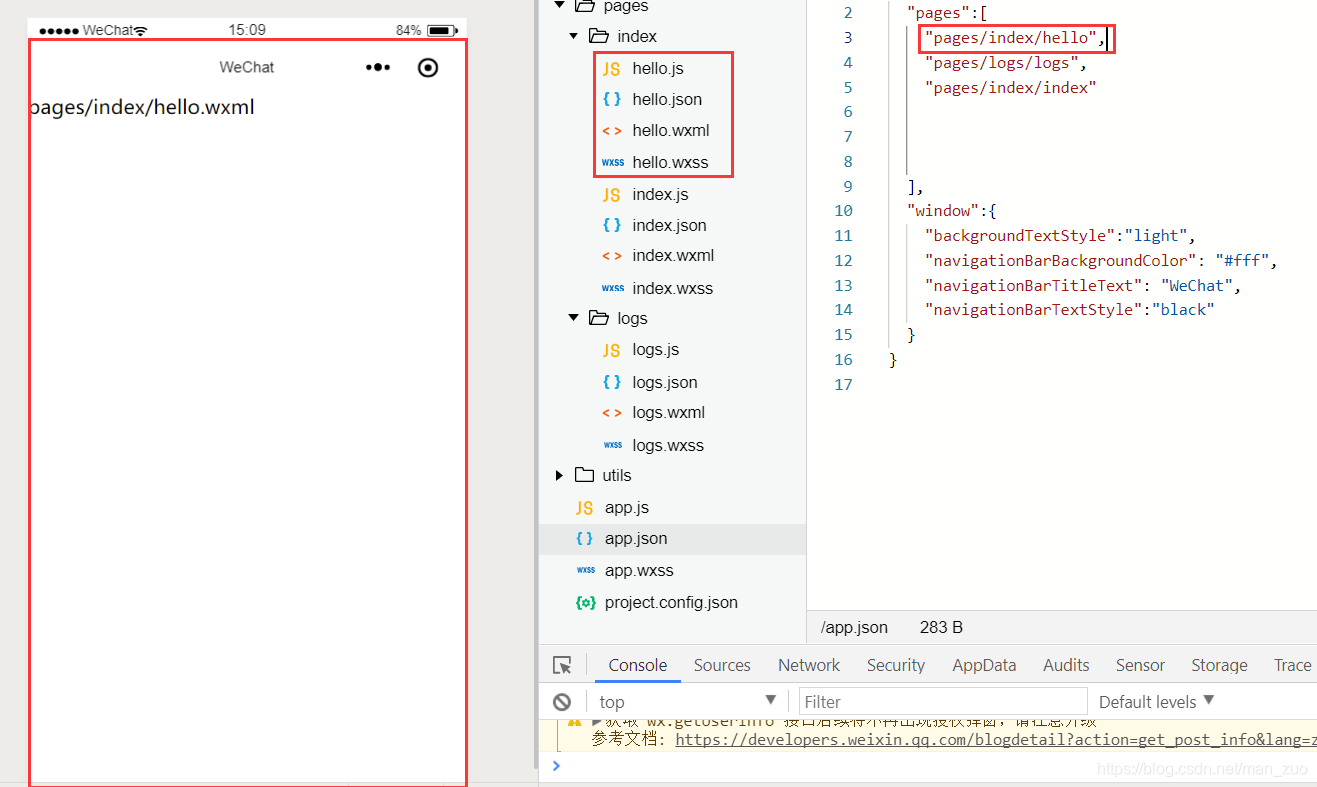Switch to the Console tab
The image size is (1317, 787).
pyautogui.click(x=637, y=665)
